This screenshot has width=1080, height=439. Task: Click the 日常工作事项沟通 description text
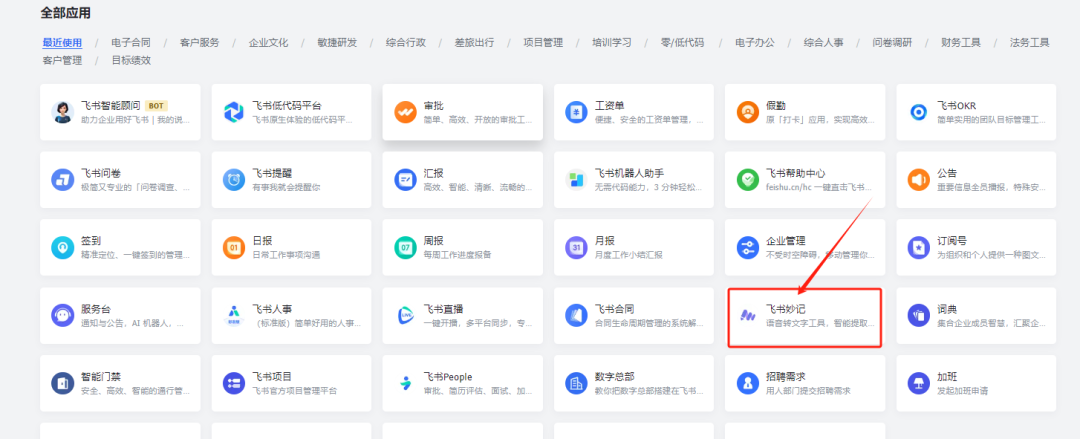(x=286, y=255)
